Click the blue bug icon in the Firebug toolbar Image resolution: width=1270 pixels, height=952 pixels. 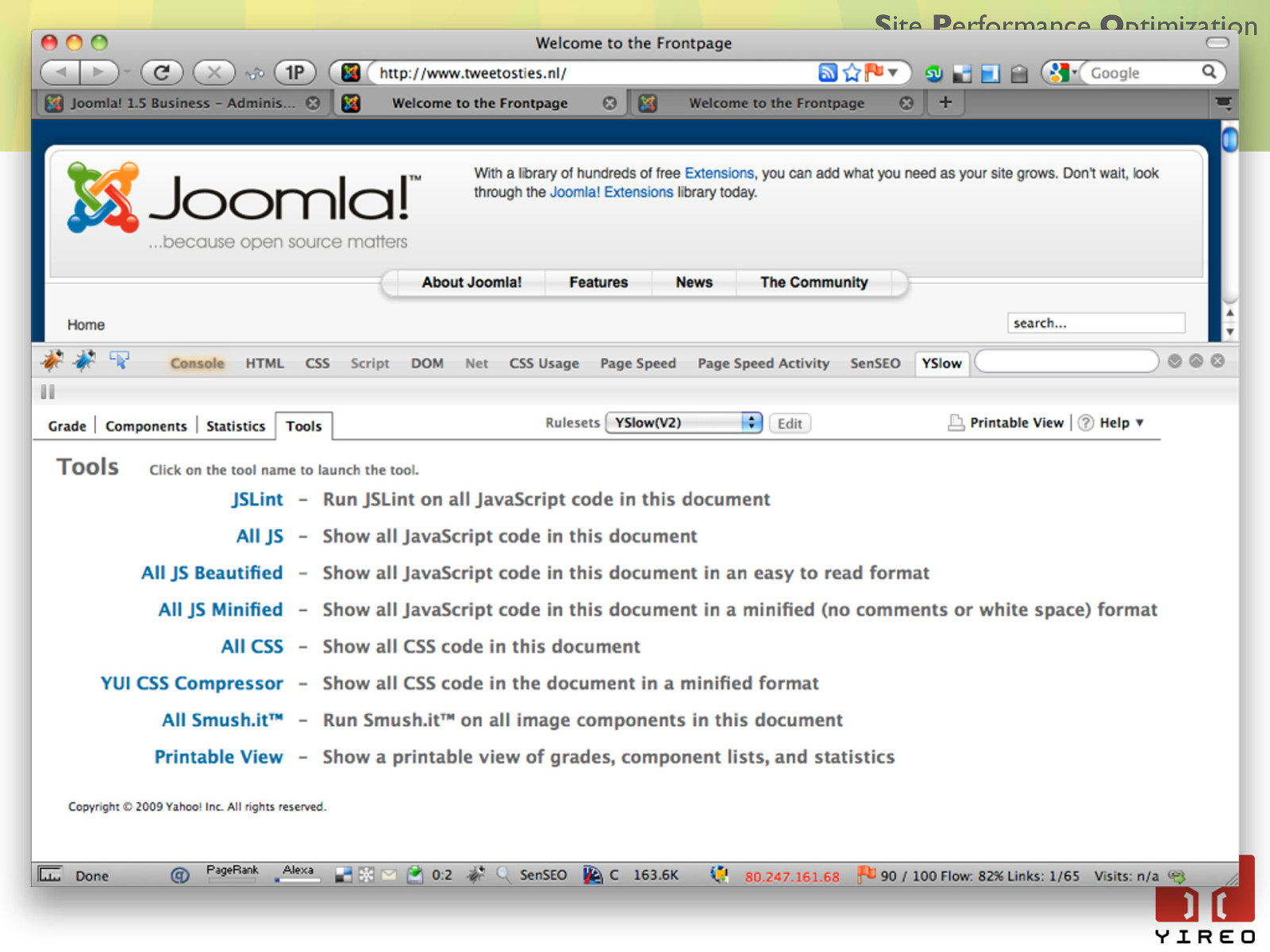click(84, 362)
